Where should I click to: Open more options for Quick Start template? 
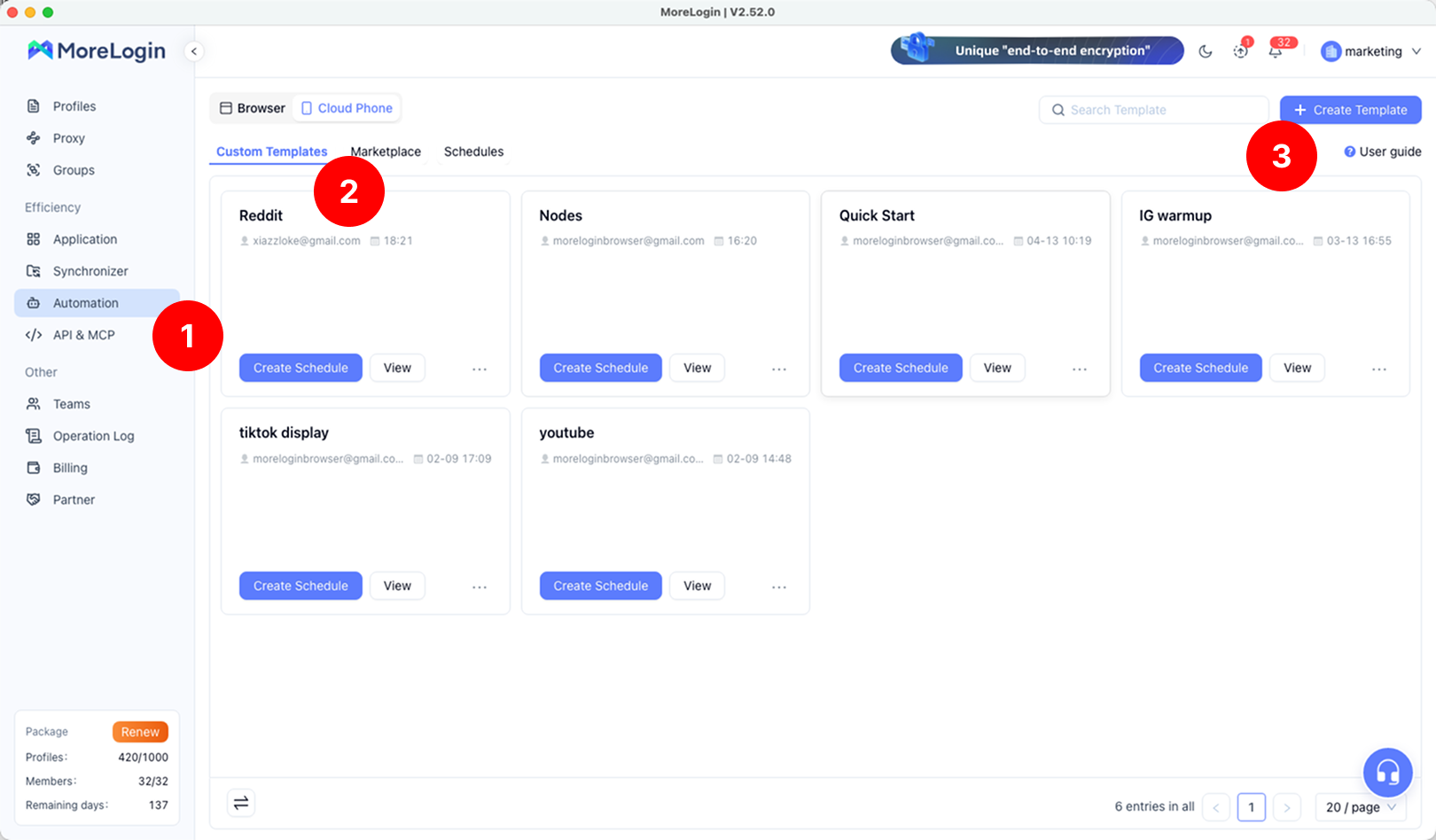point(1080,369)
